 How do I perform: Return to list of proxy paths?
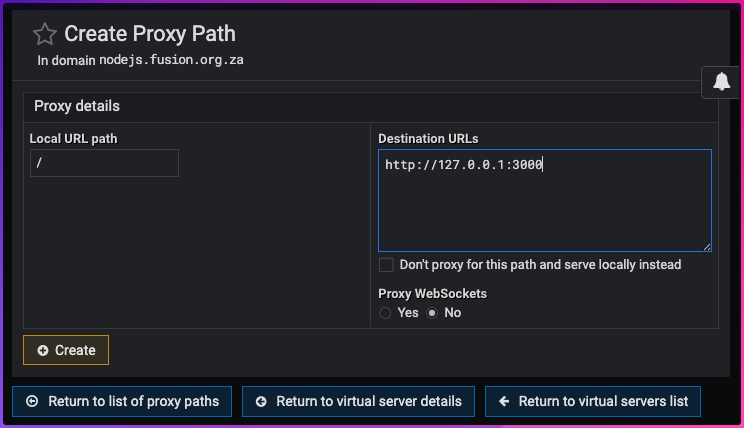click(132, 401)
